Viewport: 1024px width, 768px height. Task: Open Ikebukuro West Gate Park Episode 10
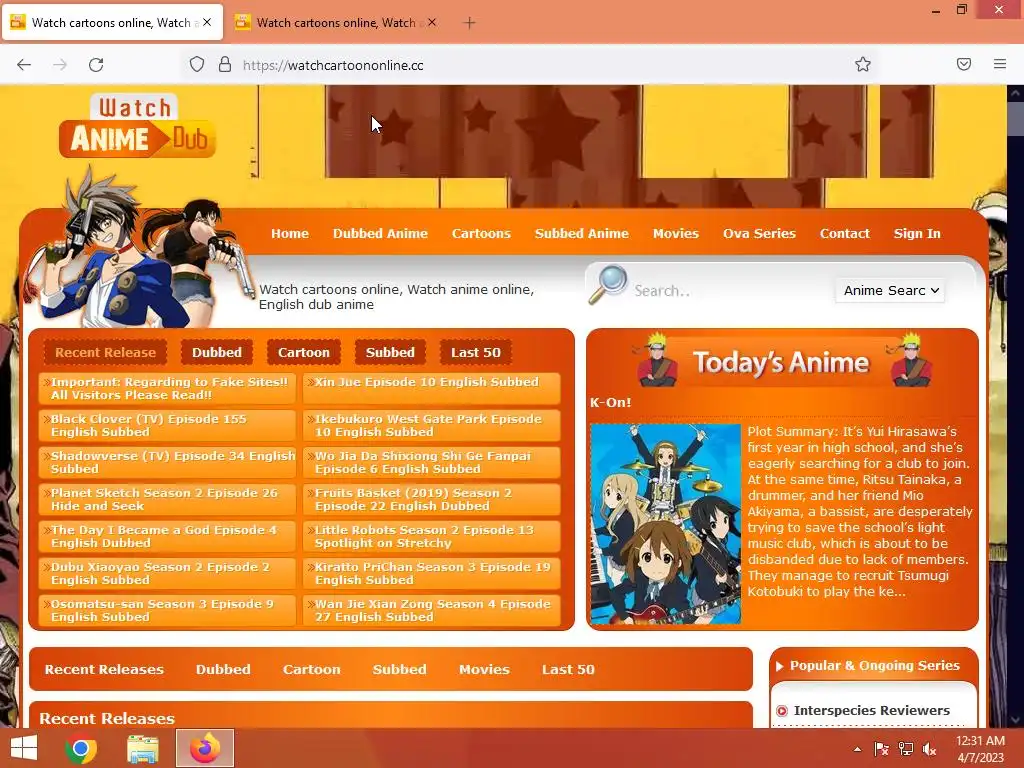point(432,425)
